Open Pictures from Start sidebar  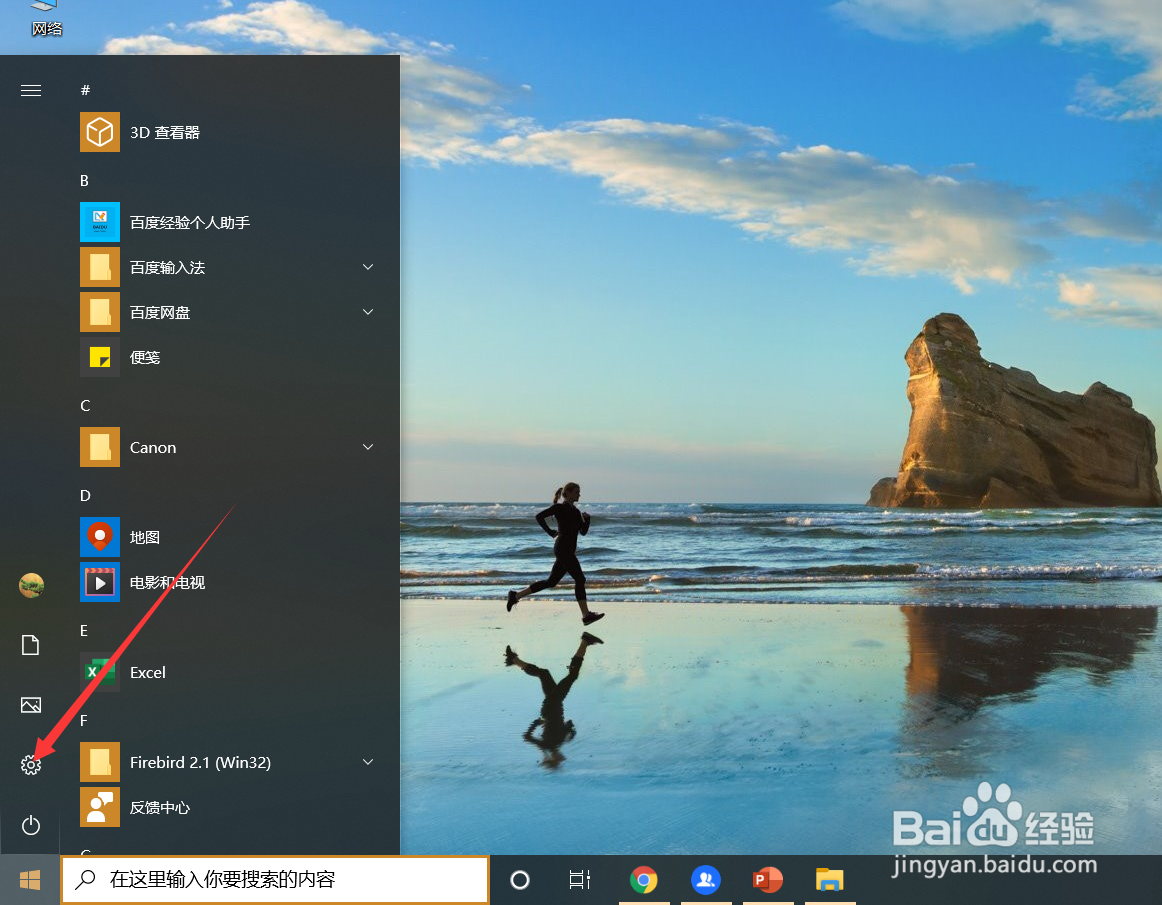click(x=30, y=705)
